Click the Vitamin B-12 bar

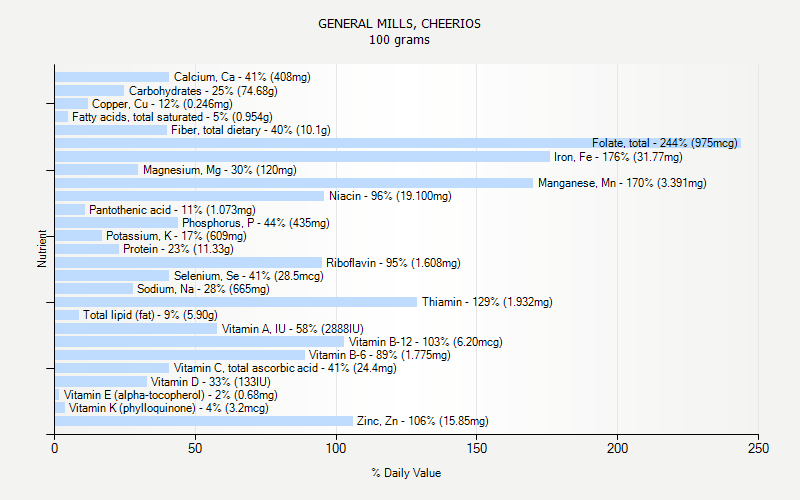click(x=199, y=342)
